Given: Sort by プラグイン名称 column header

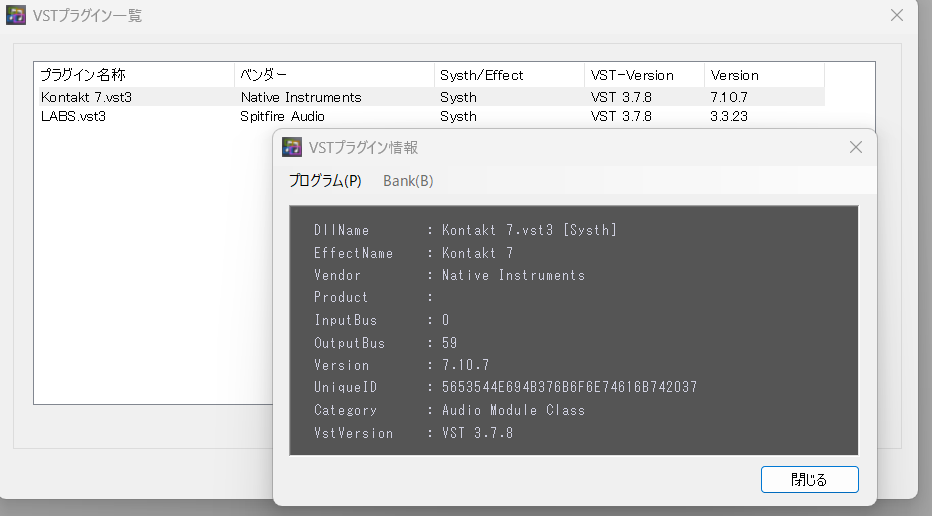Looking at the screenshot, I should coord(134,75).
